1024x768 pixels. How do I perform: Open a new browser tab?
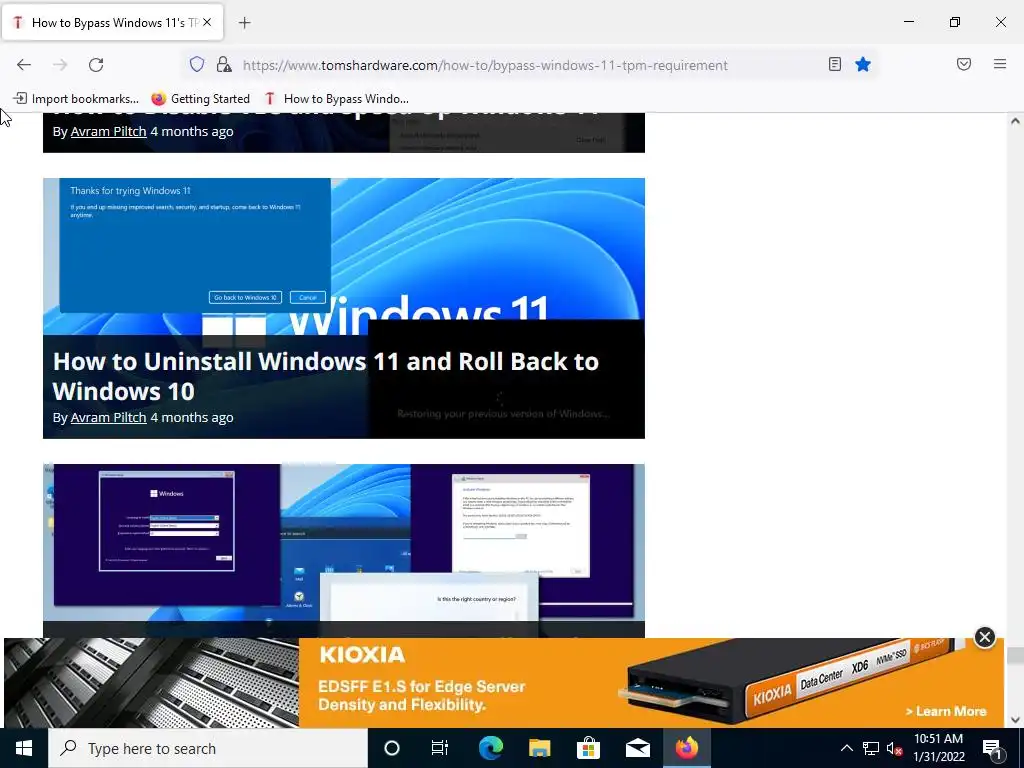pyautogui.click(x=244, y=23)
